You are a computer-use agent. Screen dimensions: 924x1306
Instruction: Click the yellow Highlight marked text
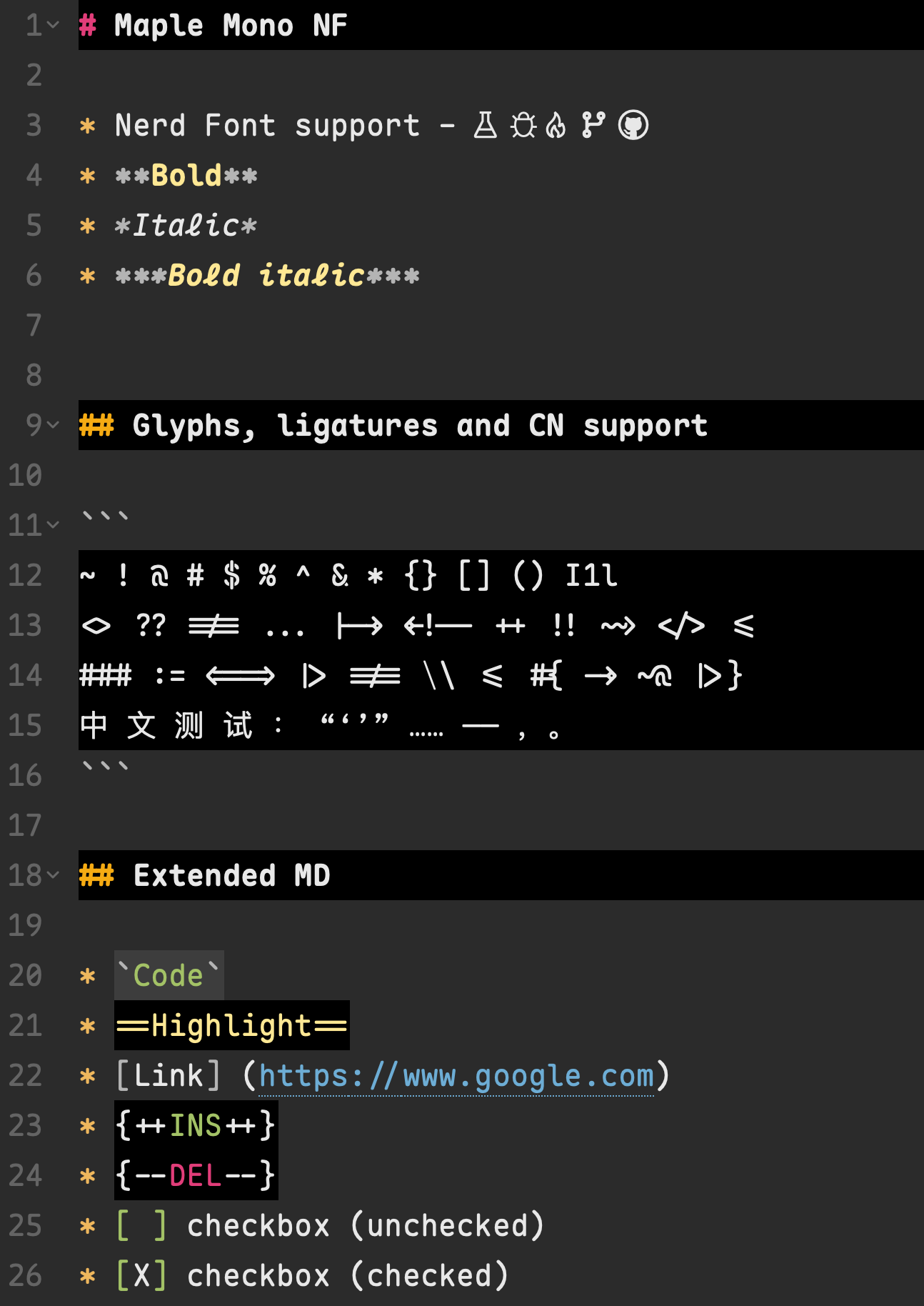click(x=231, y=1025)
